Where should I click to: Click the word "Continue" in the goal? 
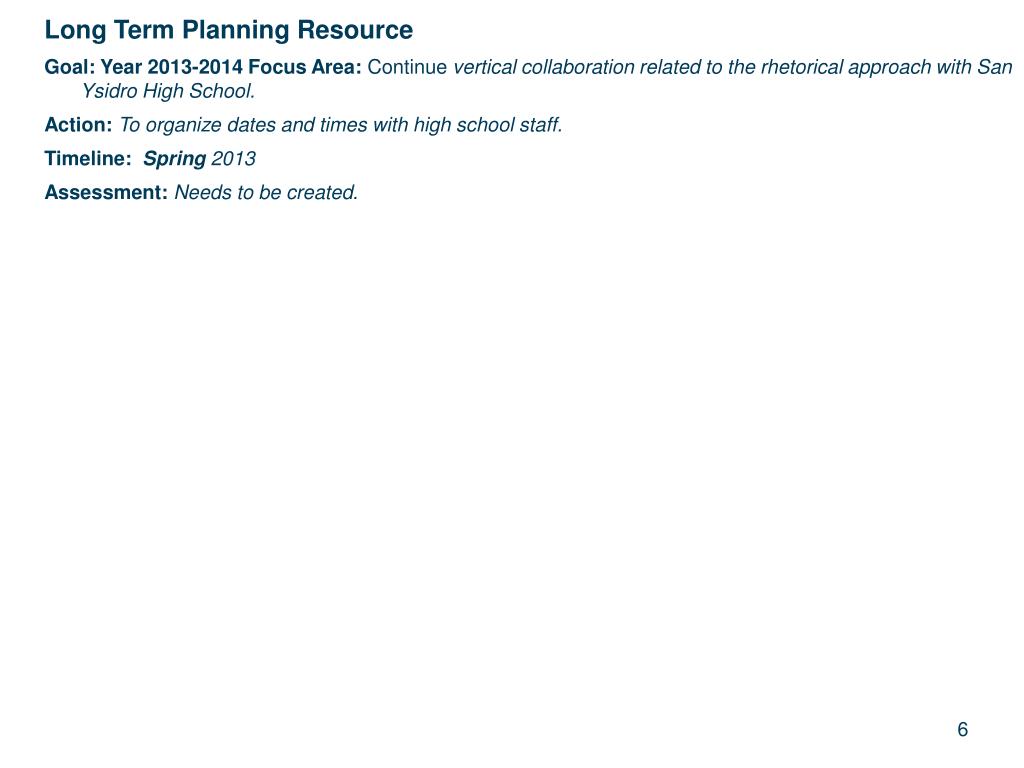tap(408, 68)
